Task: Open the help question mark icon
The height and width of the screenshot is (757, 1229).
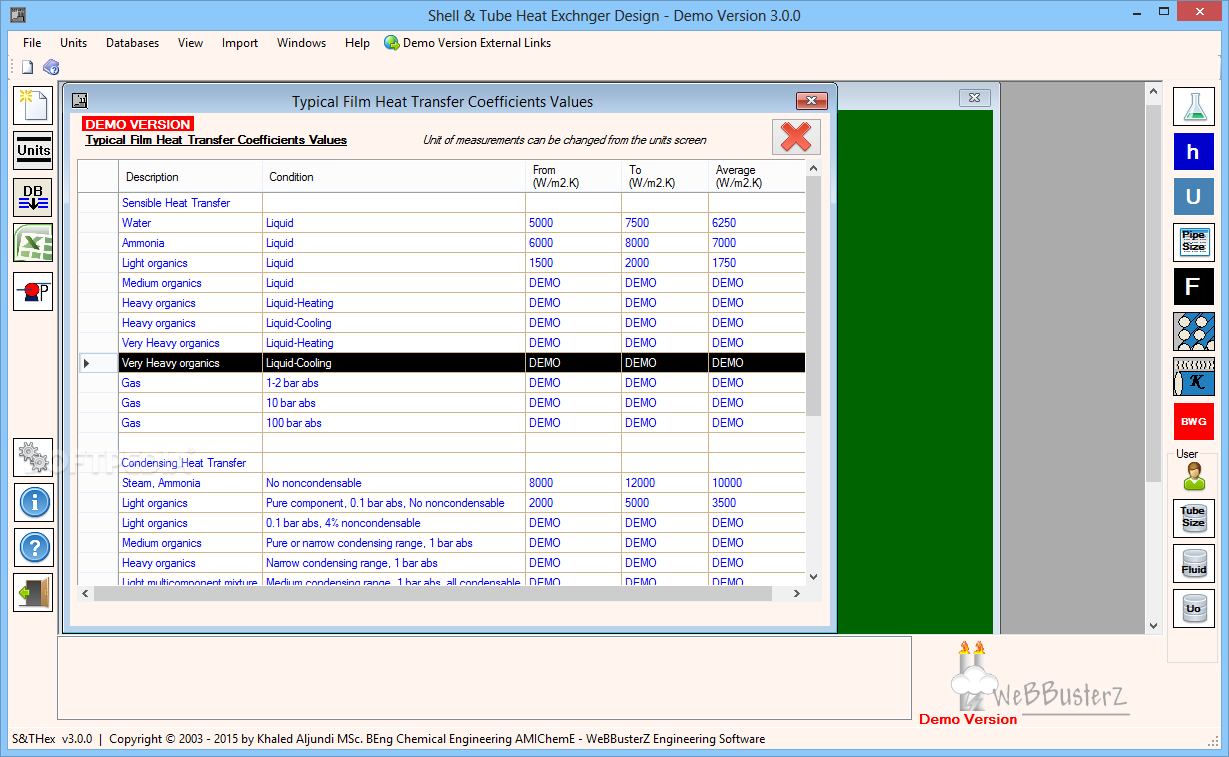Action: pyautogui.click(x=33, y=547)
